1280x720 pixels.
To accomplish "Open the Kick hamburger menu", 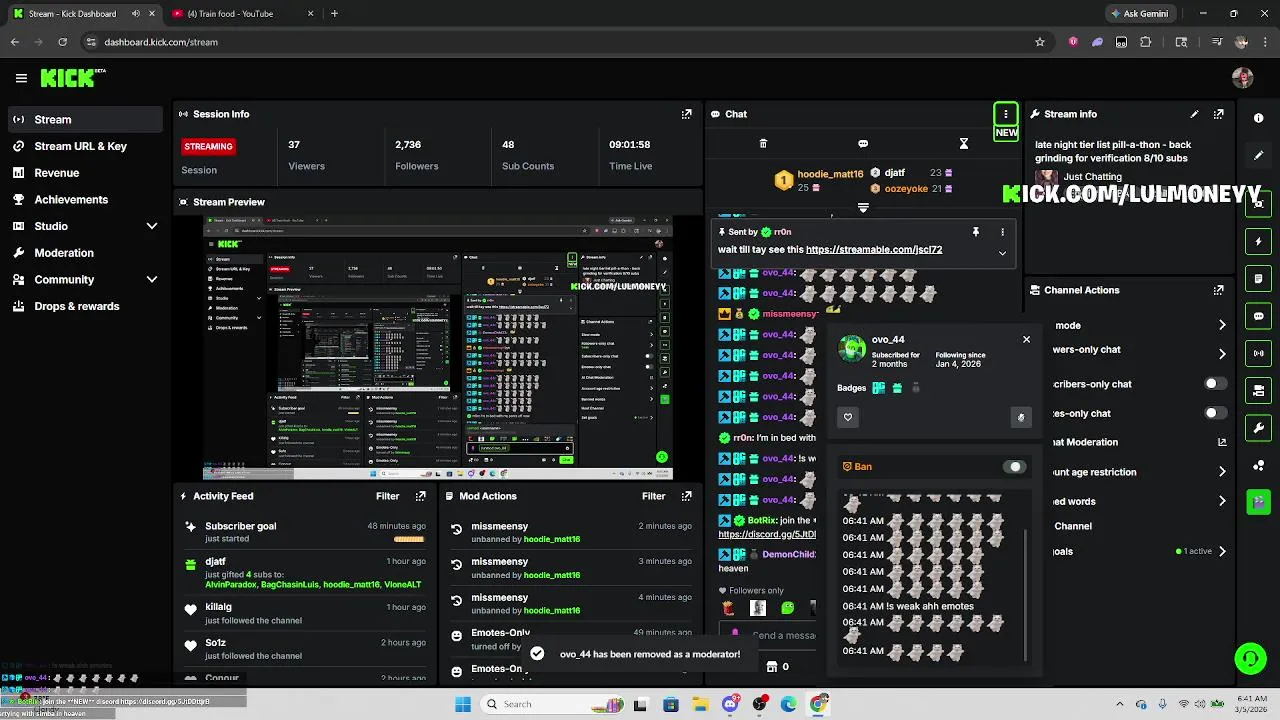I will tap(21, 78).
